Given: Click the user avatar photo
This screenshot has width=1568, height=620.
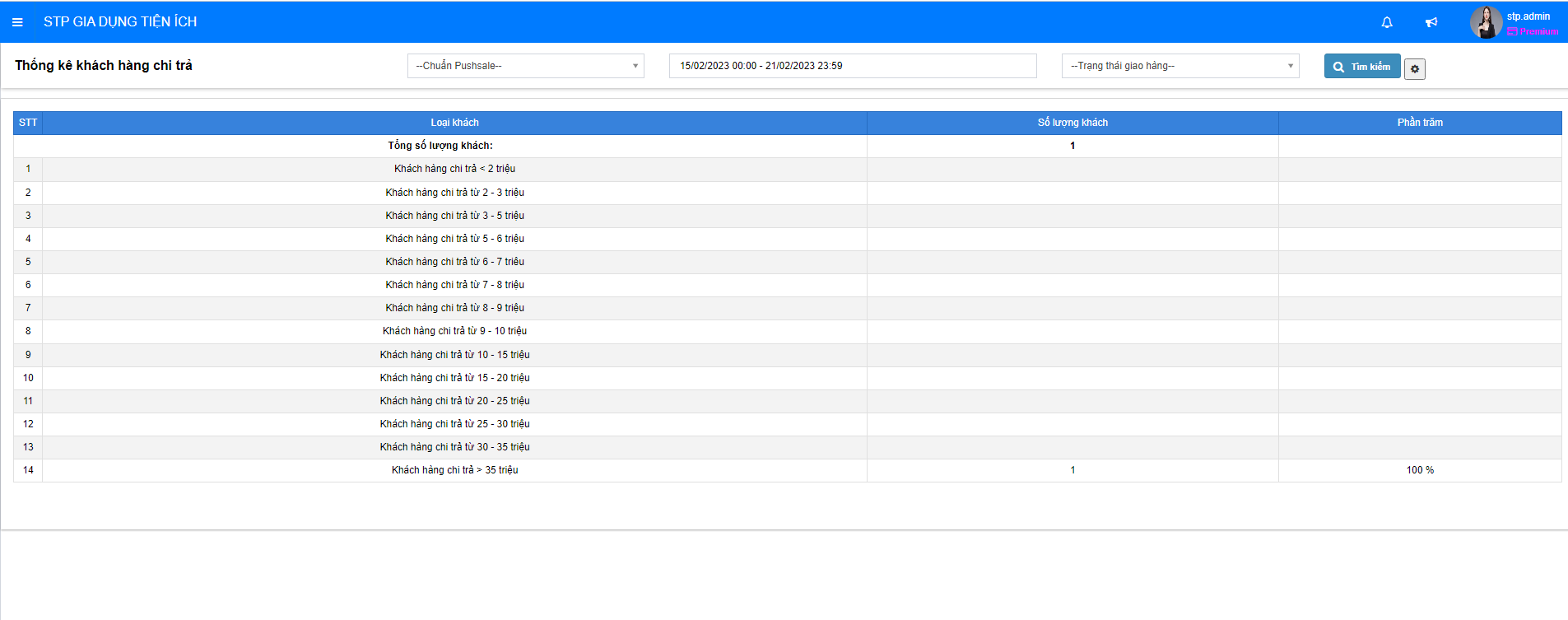Looking at the screenshot, I should pyautogui.click(x=1486, y=22).
